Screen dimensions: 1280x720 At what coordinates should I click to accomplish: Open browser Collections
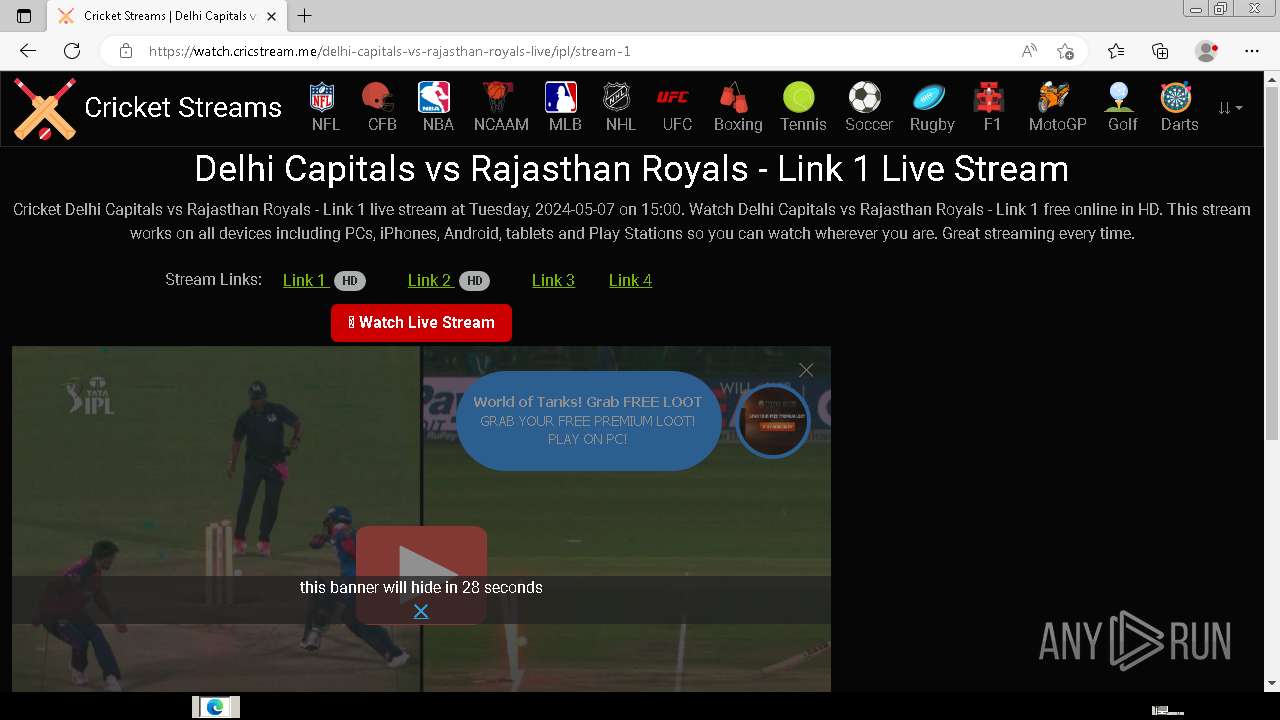point(1160,51)
